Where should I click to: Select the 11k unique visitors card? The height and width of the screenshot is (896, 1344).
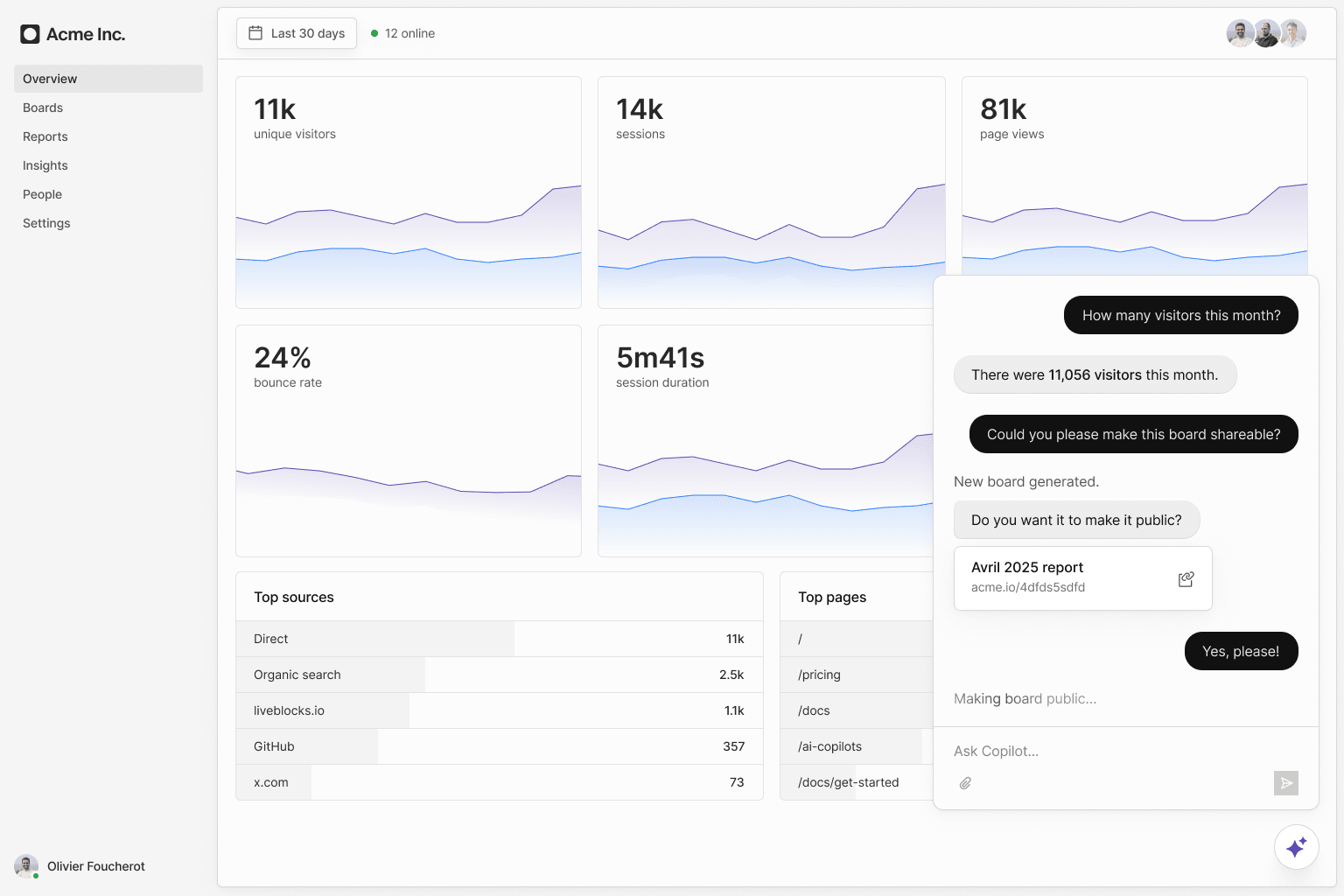pyautogui.click(x=408, y=192)
